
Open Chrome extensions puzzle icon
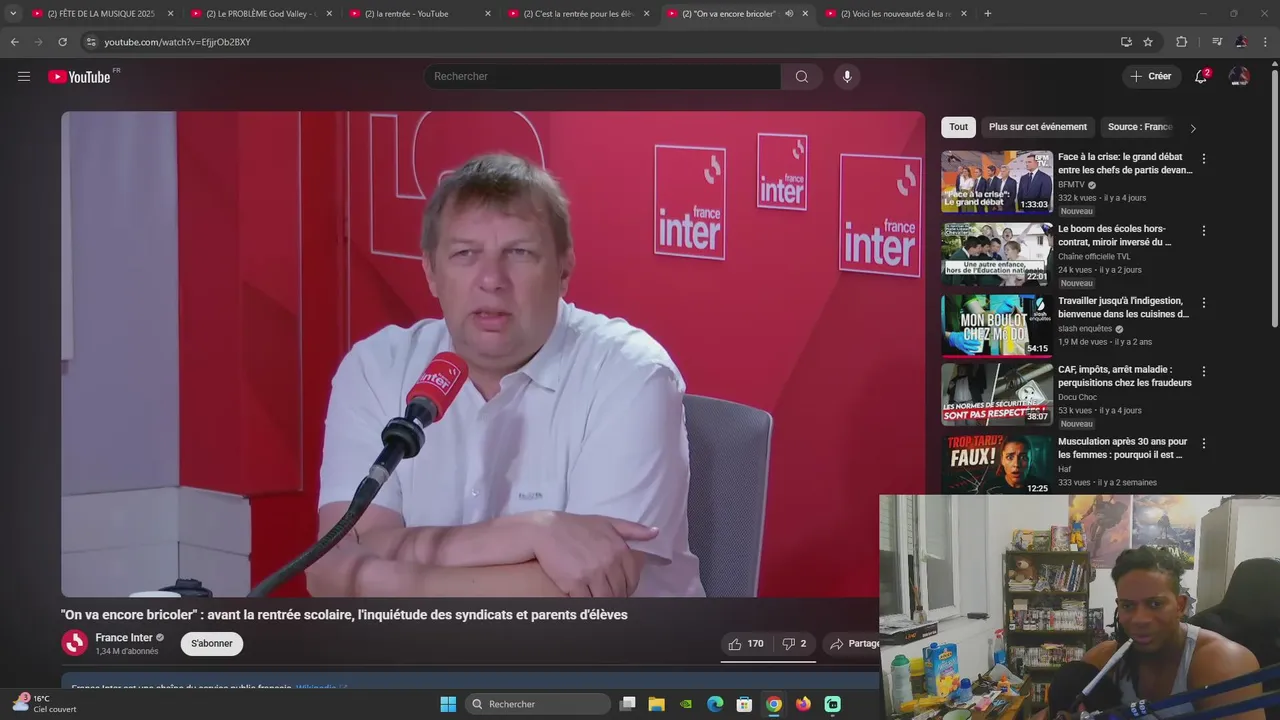click(x=1181, y=42)
